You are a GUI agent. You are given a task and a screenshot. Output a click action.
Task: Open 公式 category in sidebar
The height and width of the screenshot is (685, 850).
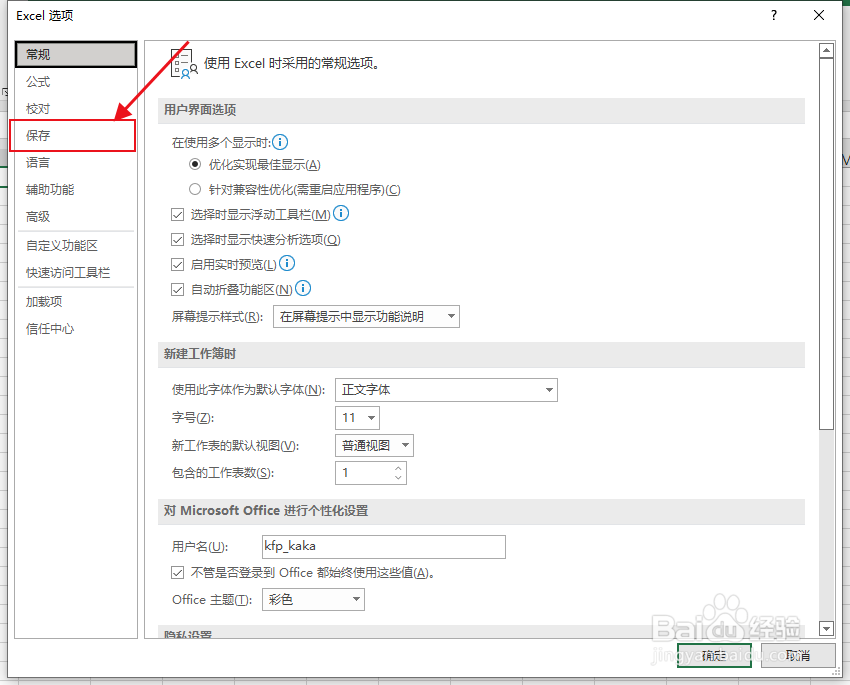pyautogui.click(x=76, y=81)
